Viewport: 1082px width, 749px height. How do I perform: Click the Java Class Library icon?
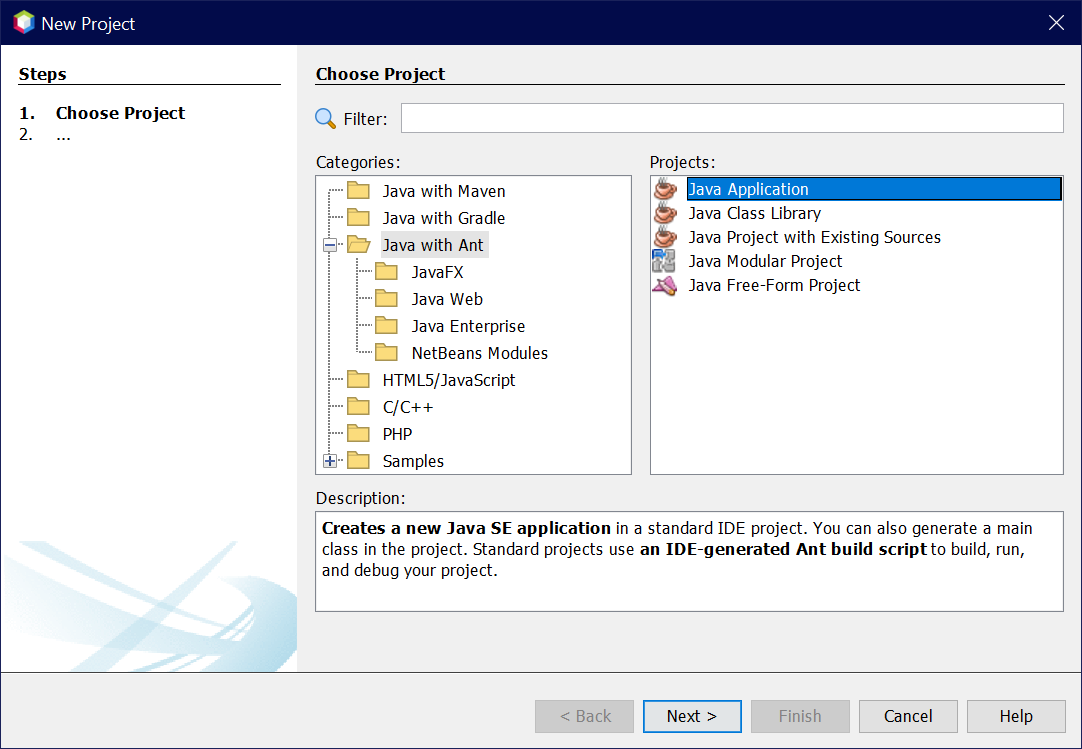click(664, 213)
